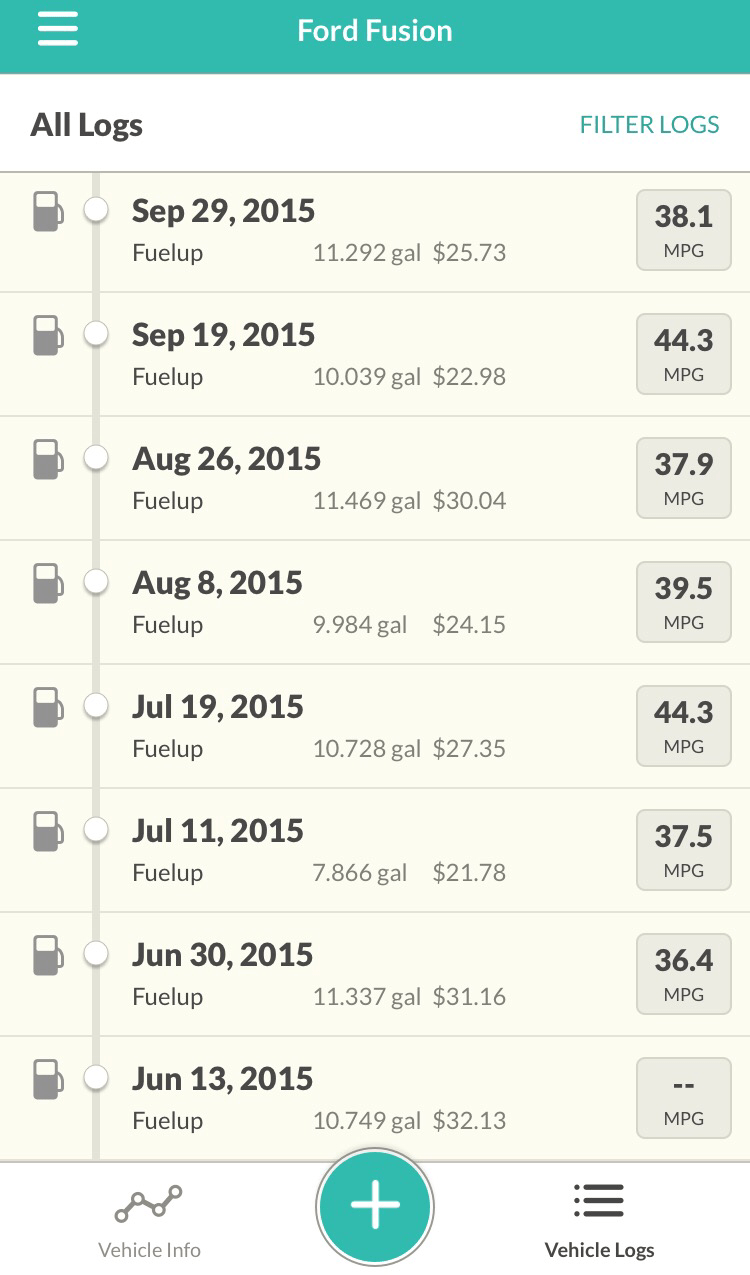Select the Aug 8, 2015 fuelup log
Viewport: 750px width, 1275px height.
click(x=320, y=602)
